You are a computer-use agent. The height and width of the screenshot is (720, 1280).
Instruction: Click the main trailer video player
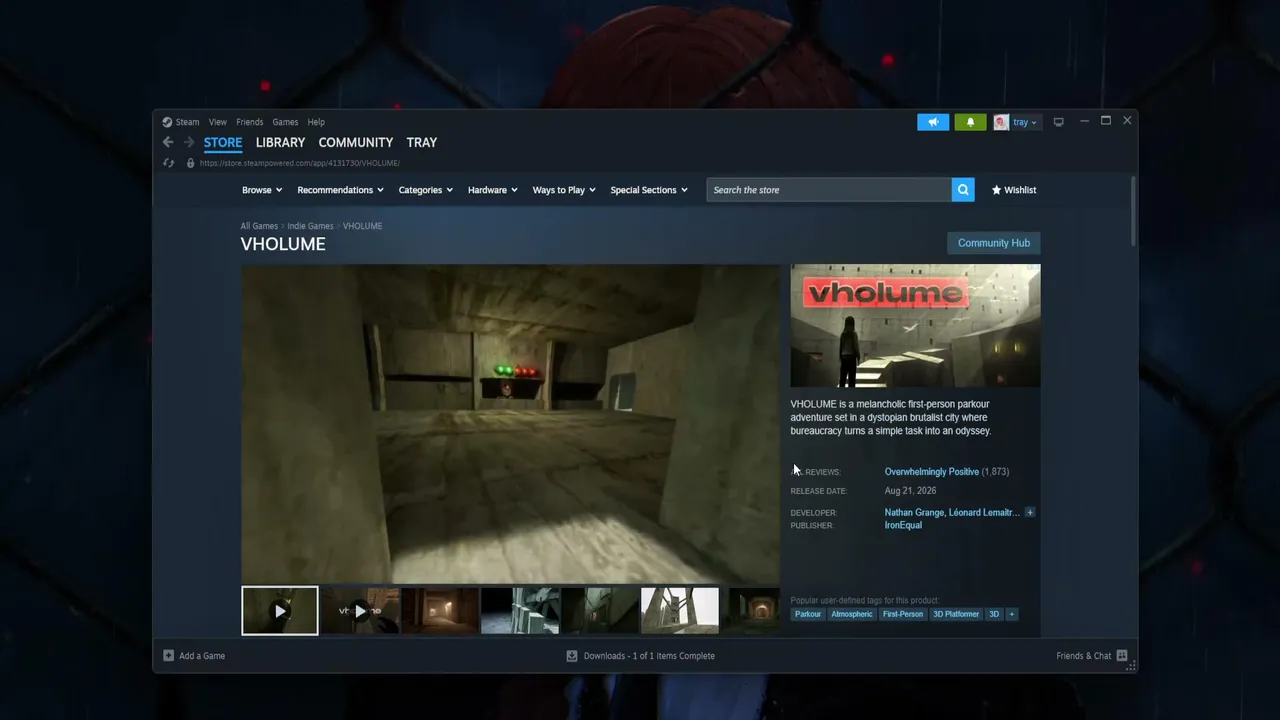click(510, 424)
